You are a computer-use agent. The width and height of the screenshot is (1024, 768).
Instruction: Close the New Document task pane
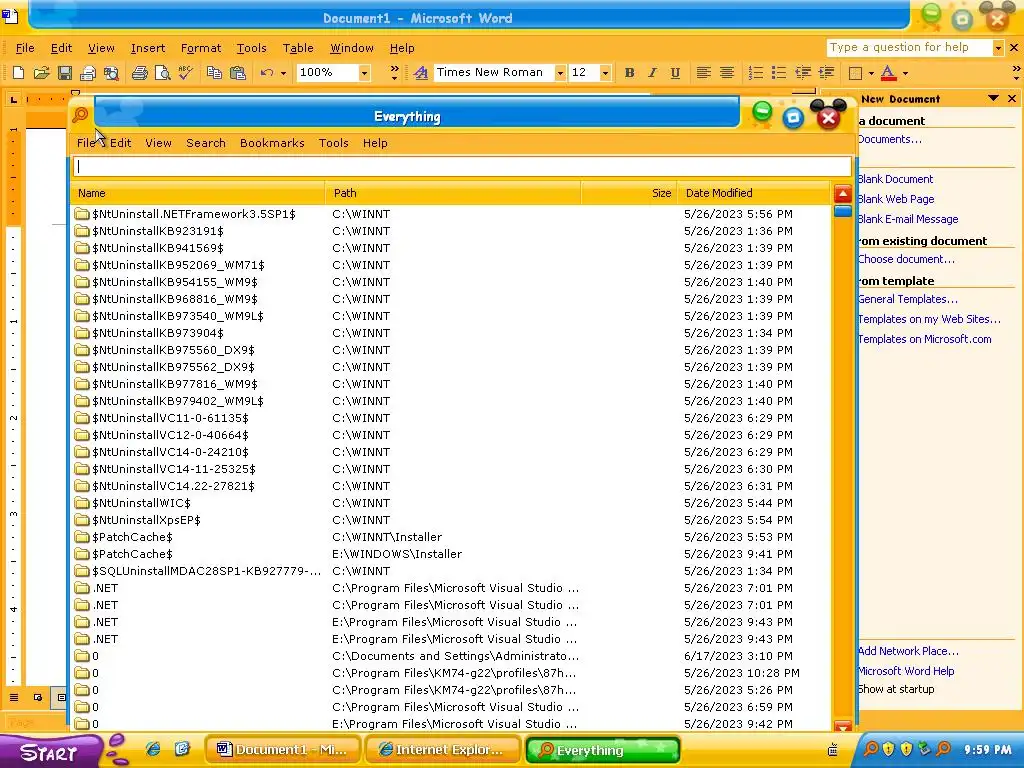1012,99
